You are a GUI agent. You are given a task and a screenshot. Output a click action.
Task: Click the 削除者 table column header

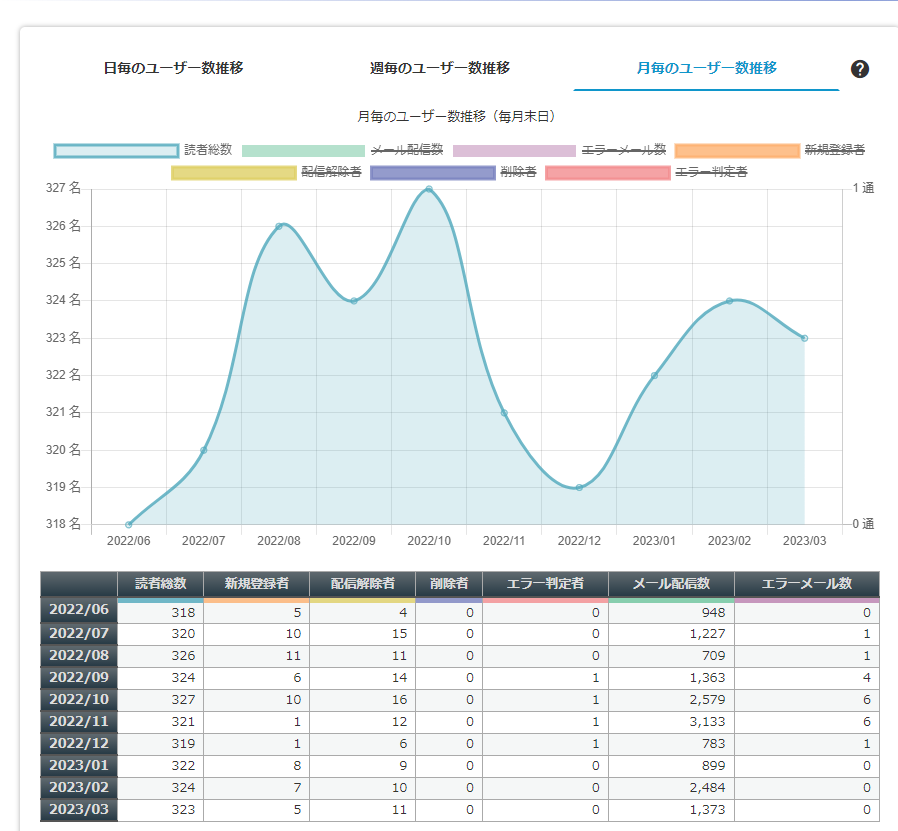[449, 584]
